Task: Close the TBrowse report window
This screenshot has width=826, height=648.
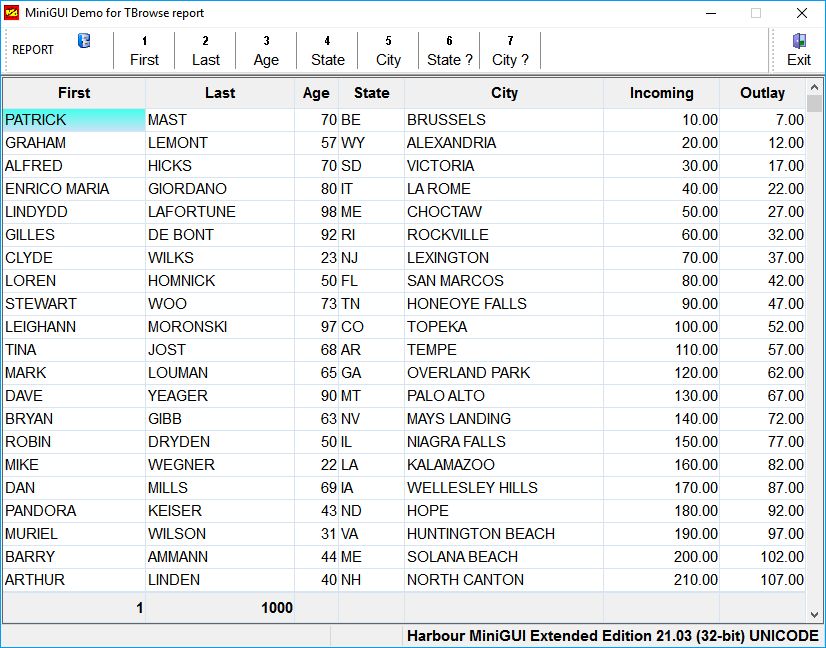Action: 802,13
